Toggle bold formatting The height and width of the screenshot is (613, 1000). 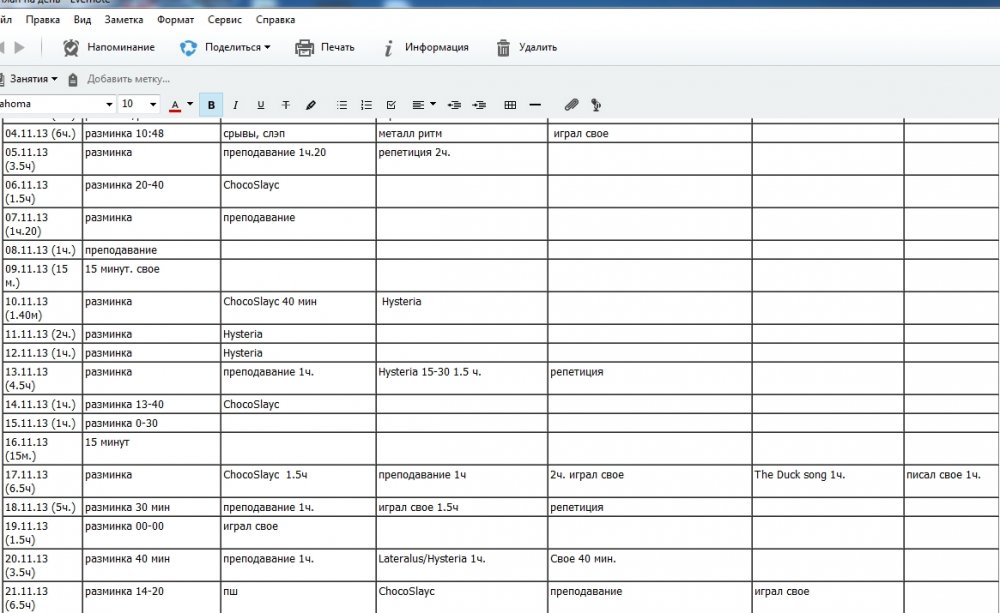211,105
